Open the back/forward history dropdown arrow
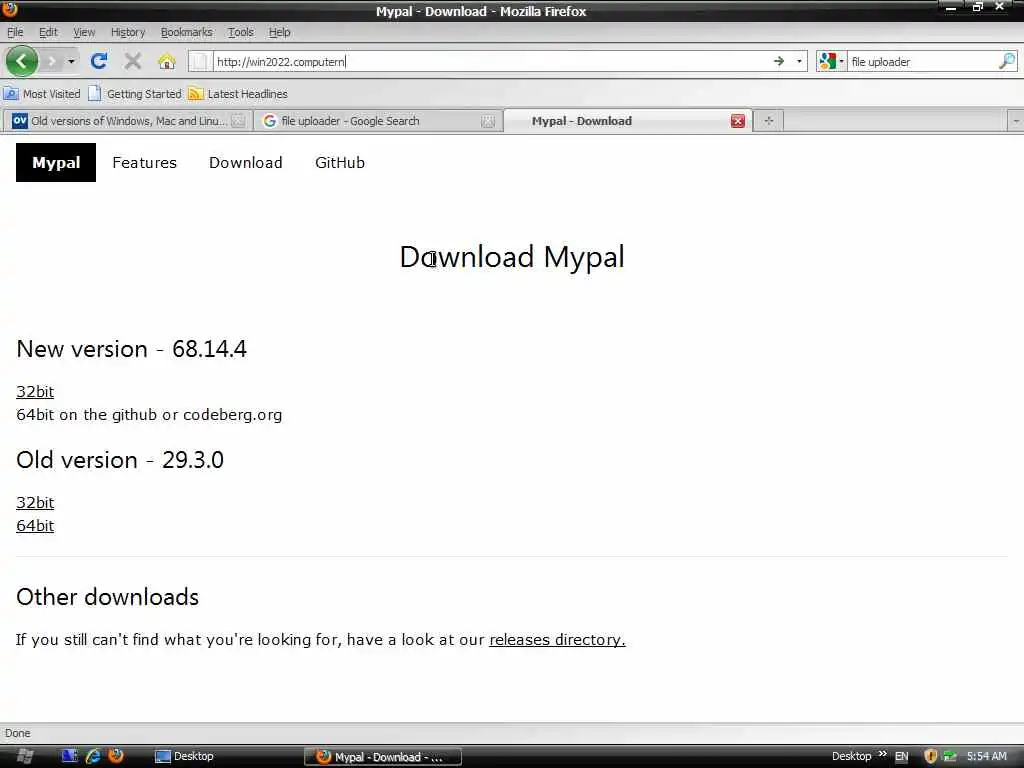 (71, 61)
